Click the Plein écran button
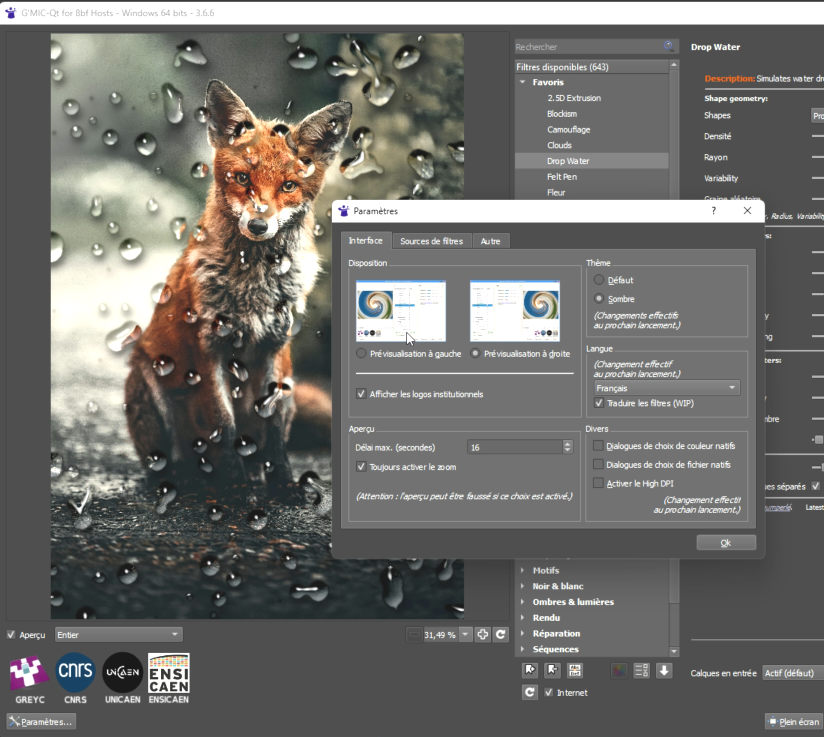 pyautogui.click(x=794, y=721)
